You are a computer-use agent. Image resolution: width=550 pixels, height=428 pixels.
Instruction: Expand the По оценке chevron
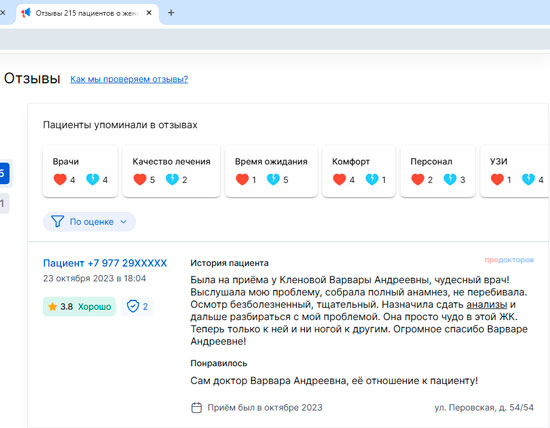[x=123, y=222]
